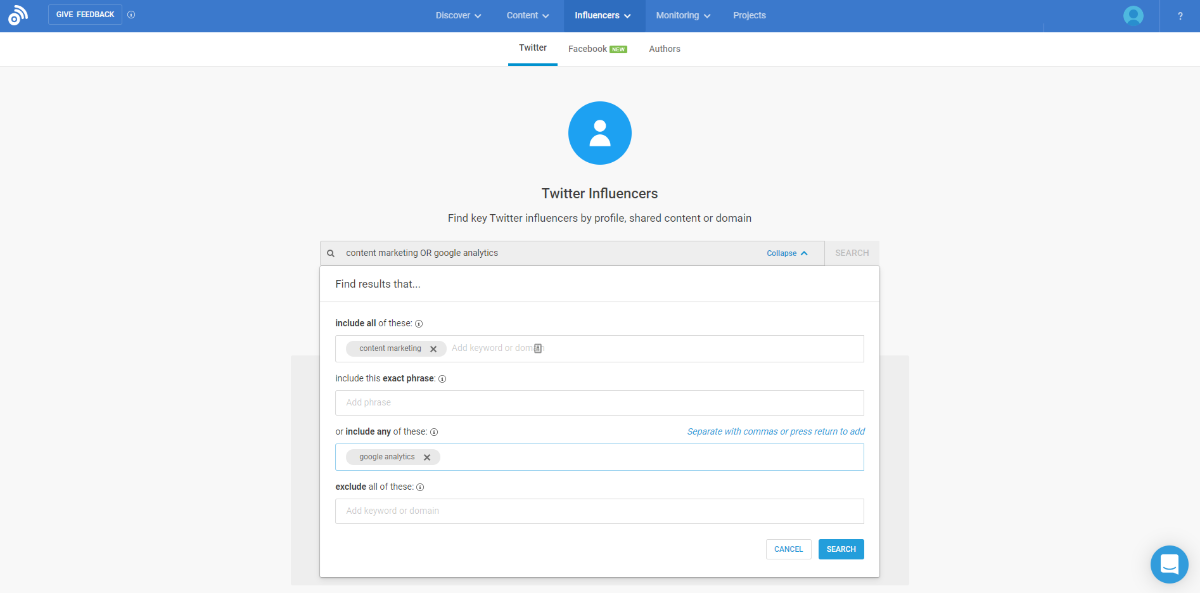Open the info icon beside Give Feedback

click(131, 14)
